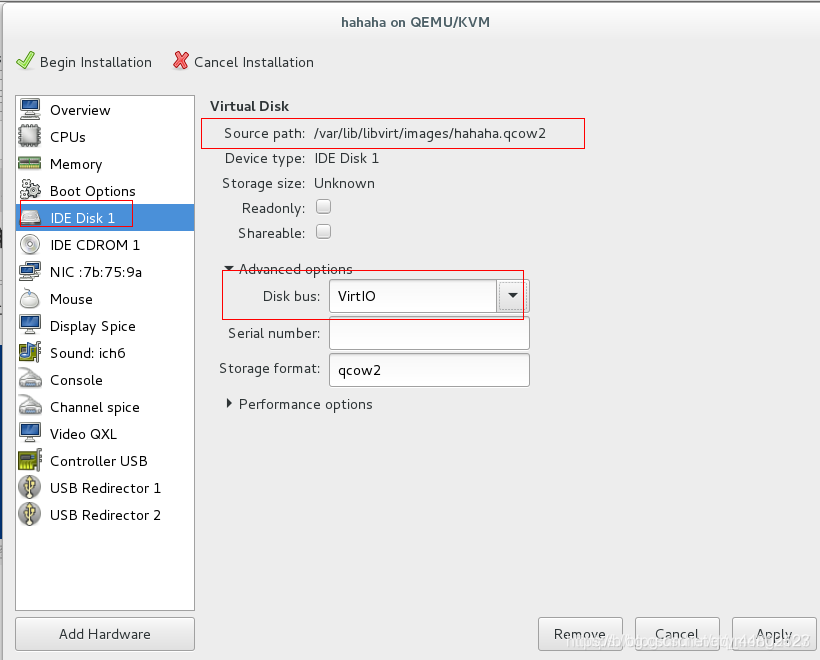Click the Device type IDE Disk 1 value
This screenshot has width=820, height=660.
347,158
